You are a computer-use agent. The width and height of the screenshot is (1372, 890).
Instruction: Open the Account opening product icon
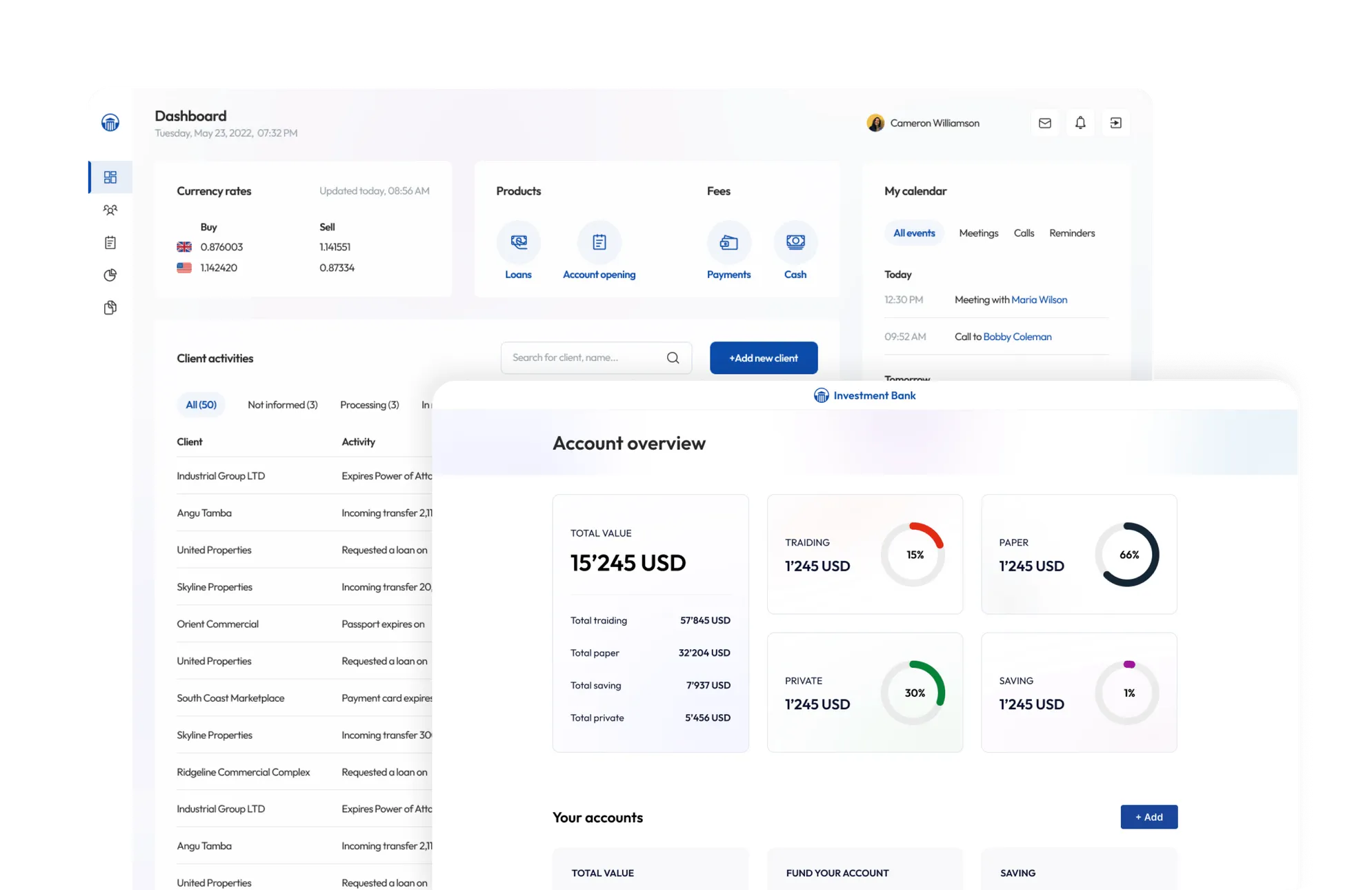[599, 242]
